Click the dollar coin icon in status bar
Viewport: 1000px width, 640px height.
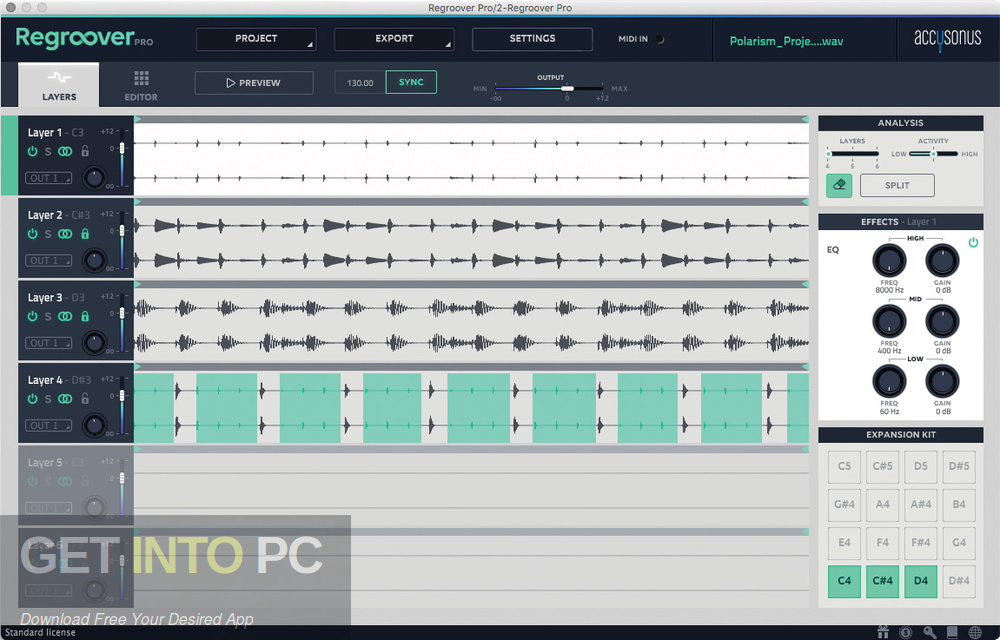tap(905, 632)
